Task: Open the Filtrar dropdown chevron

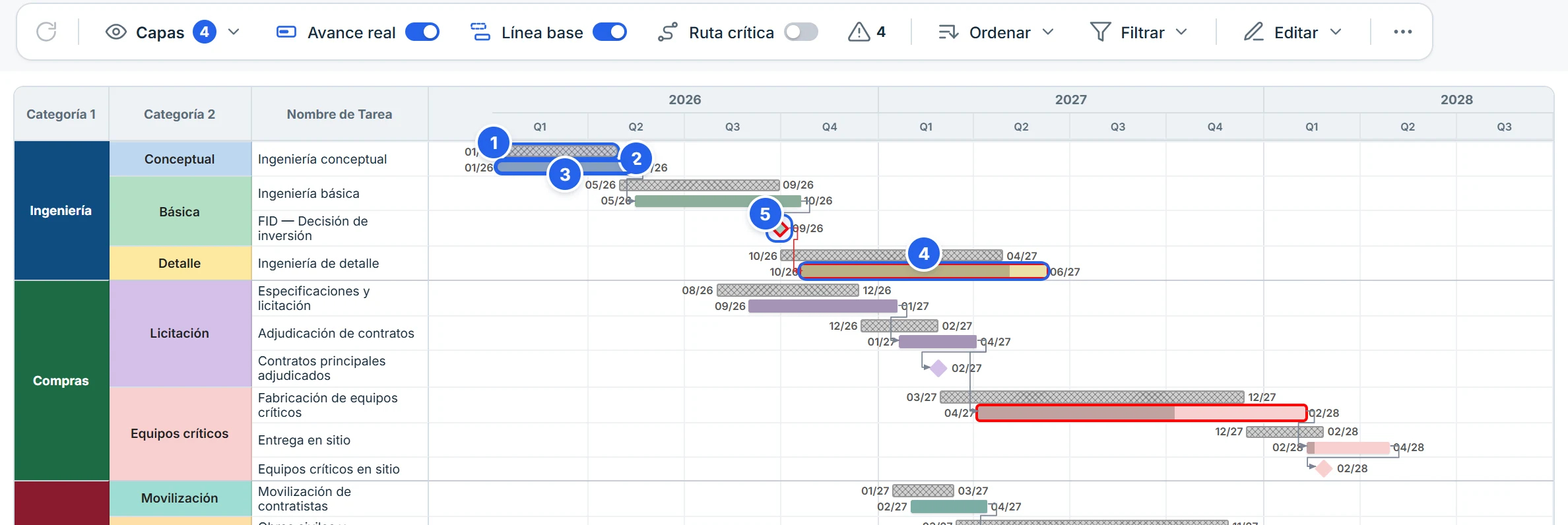Action: (x=1181, y=32)
